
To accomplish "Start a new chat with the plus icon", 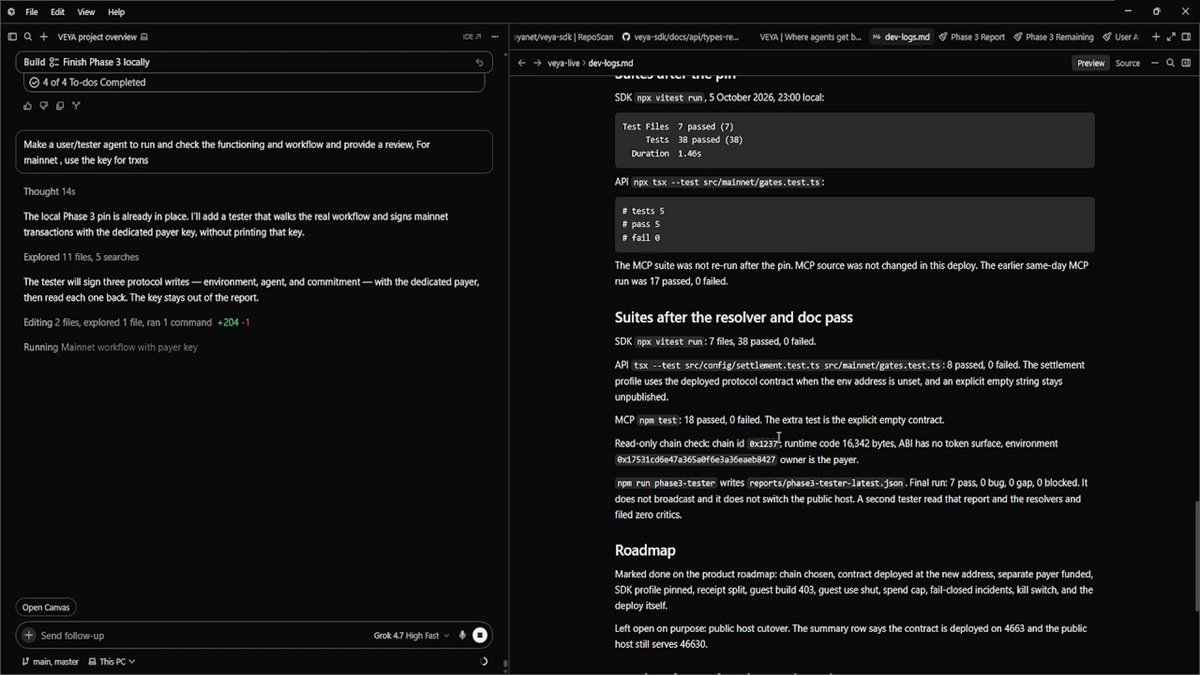I will (43, 37).
